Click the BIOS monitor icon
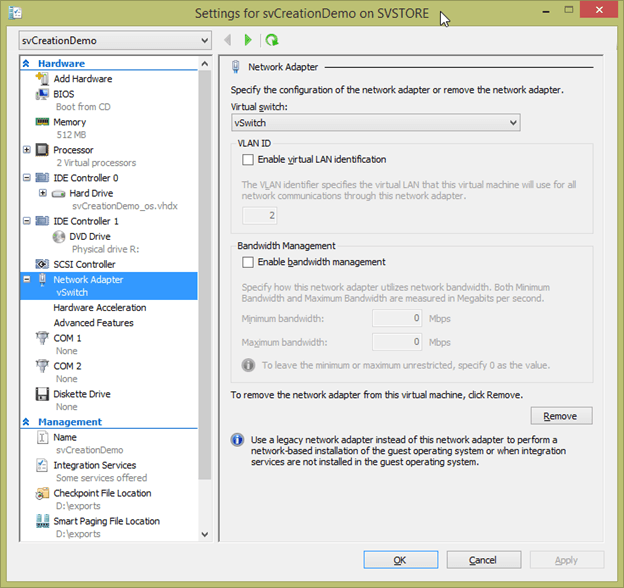Screen dimensions: 624x588 42,94
